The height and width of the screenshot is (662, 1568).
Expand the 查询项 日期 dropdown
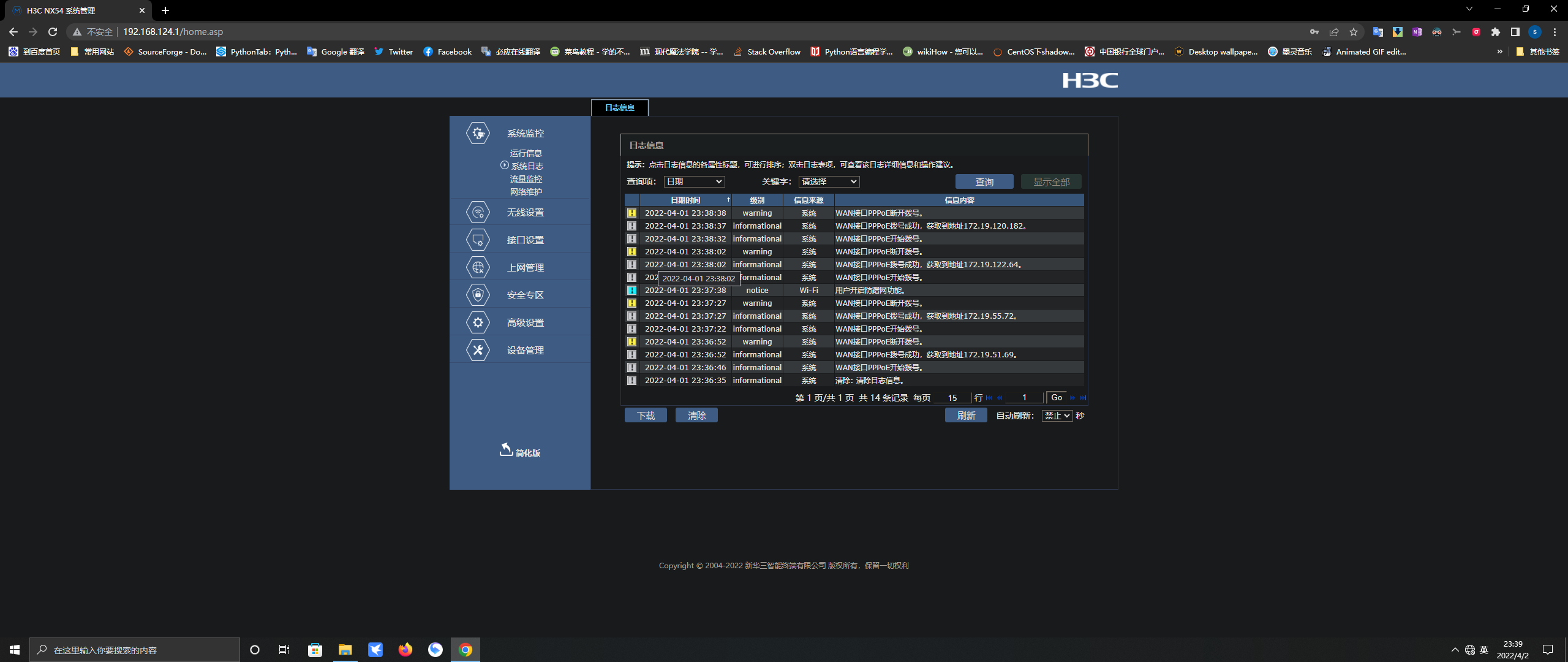pos(694,181)
